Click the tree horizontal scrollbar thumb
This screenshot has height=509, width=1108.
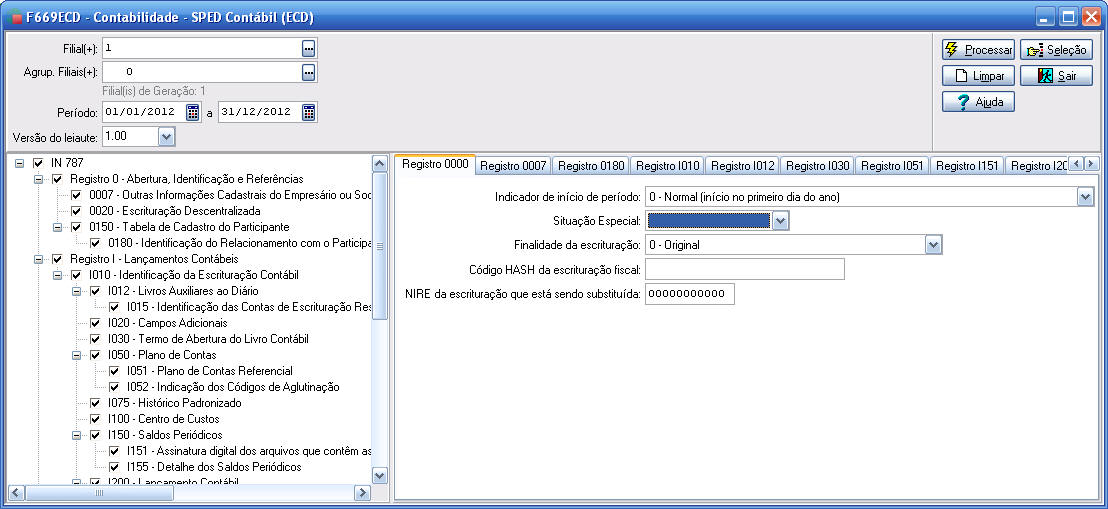click(99, 492)
